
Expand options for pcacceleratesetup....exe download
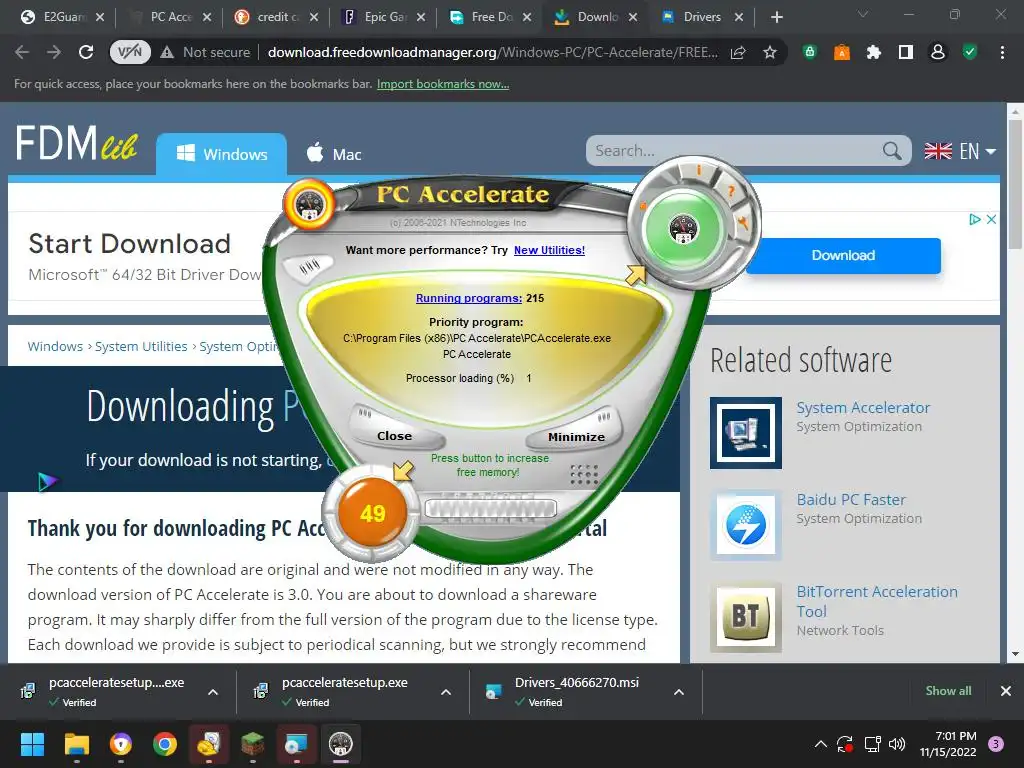pyautogui.click(x=213, y=692)
